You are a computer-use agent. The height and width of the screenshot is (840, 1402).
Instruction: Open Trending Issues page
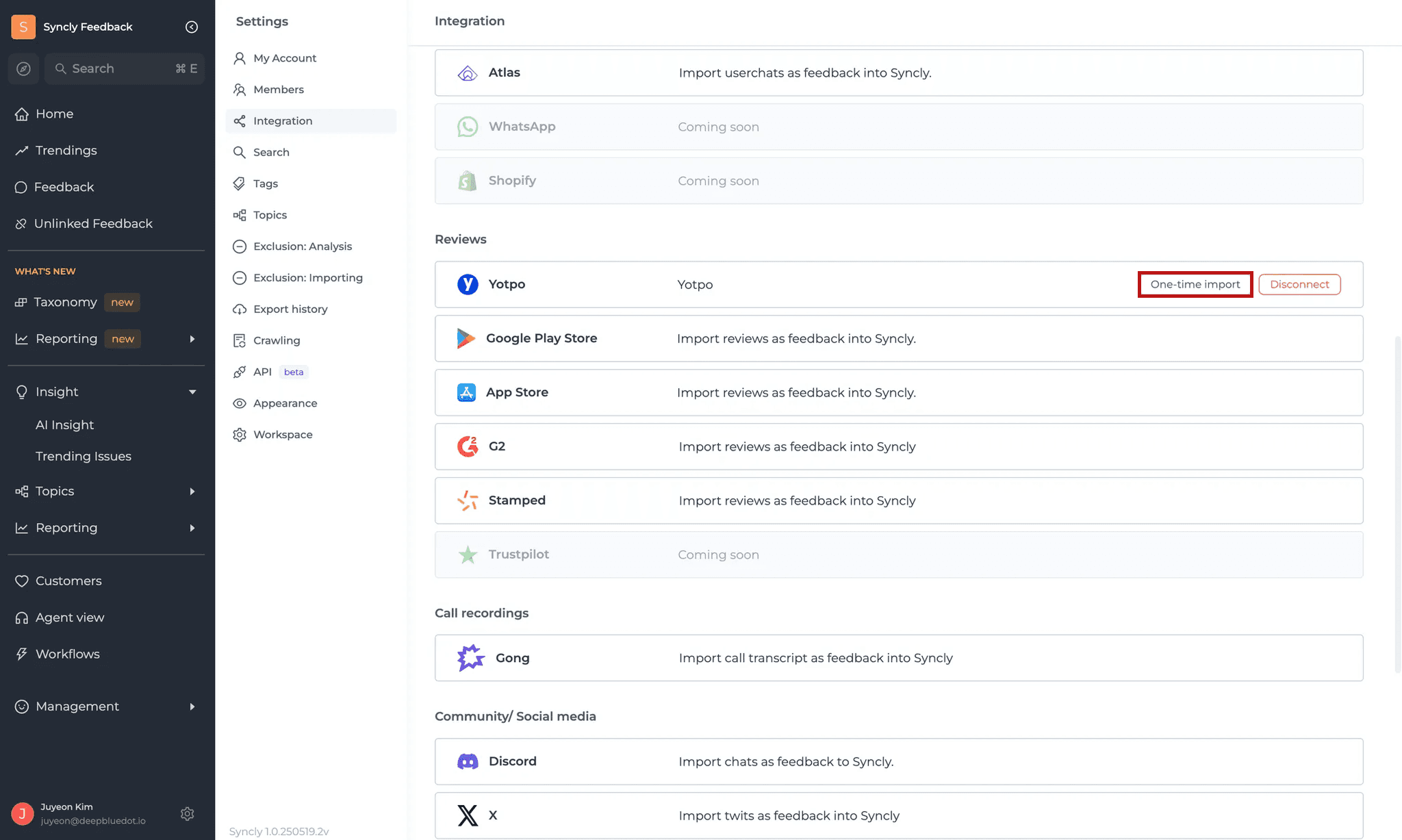(84, 457)
